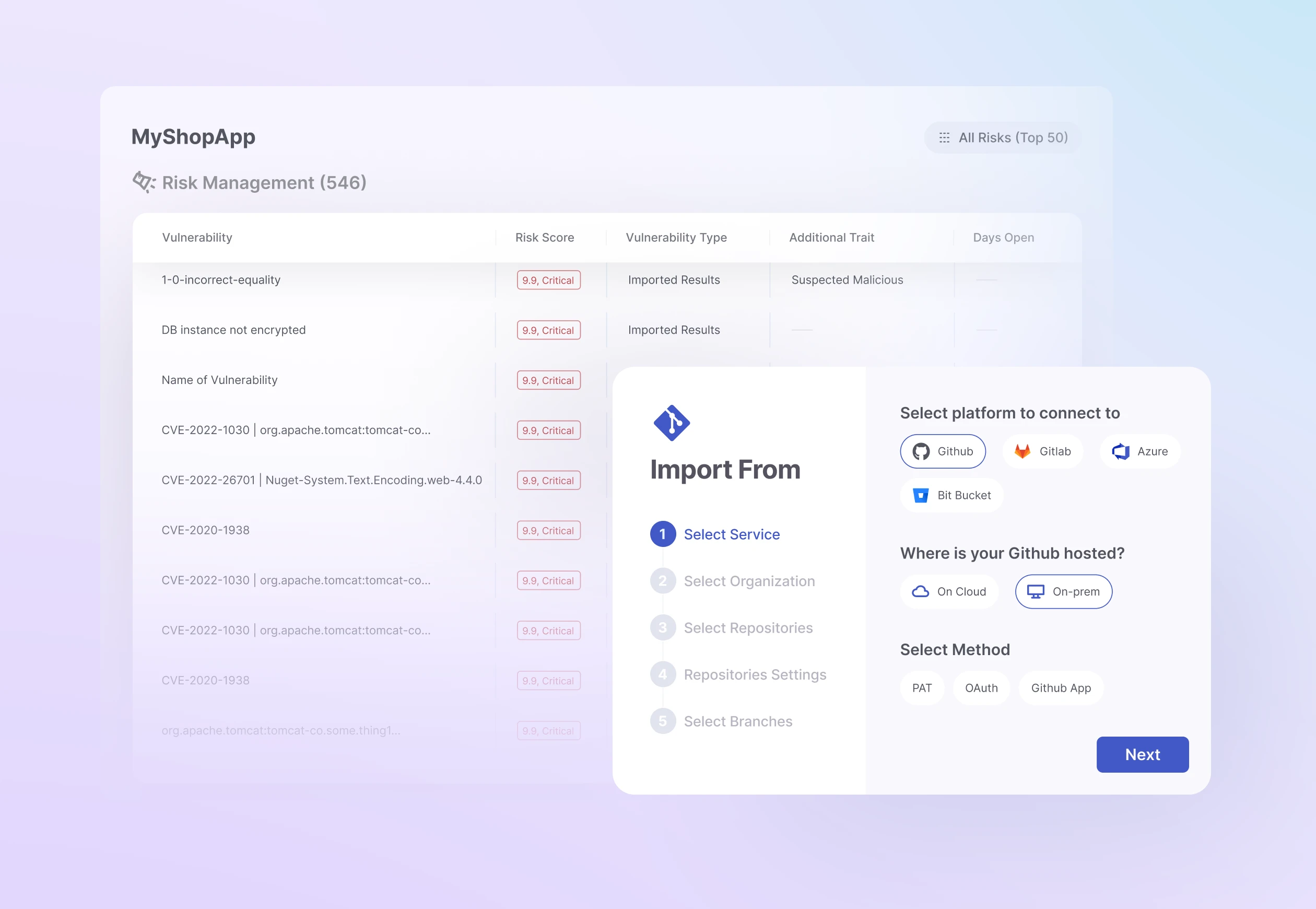Open the 1-0-incorrect-equality vulnerability row

221,280
